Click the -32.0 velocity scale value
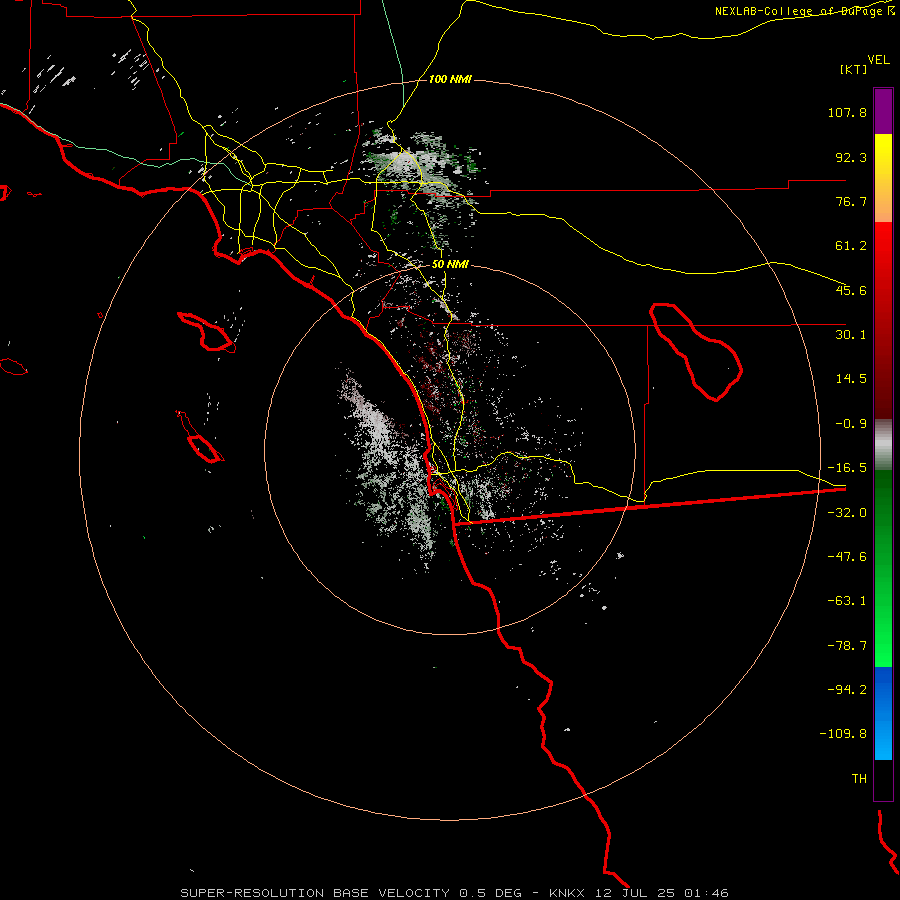 click(x=847, y=513)
